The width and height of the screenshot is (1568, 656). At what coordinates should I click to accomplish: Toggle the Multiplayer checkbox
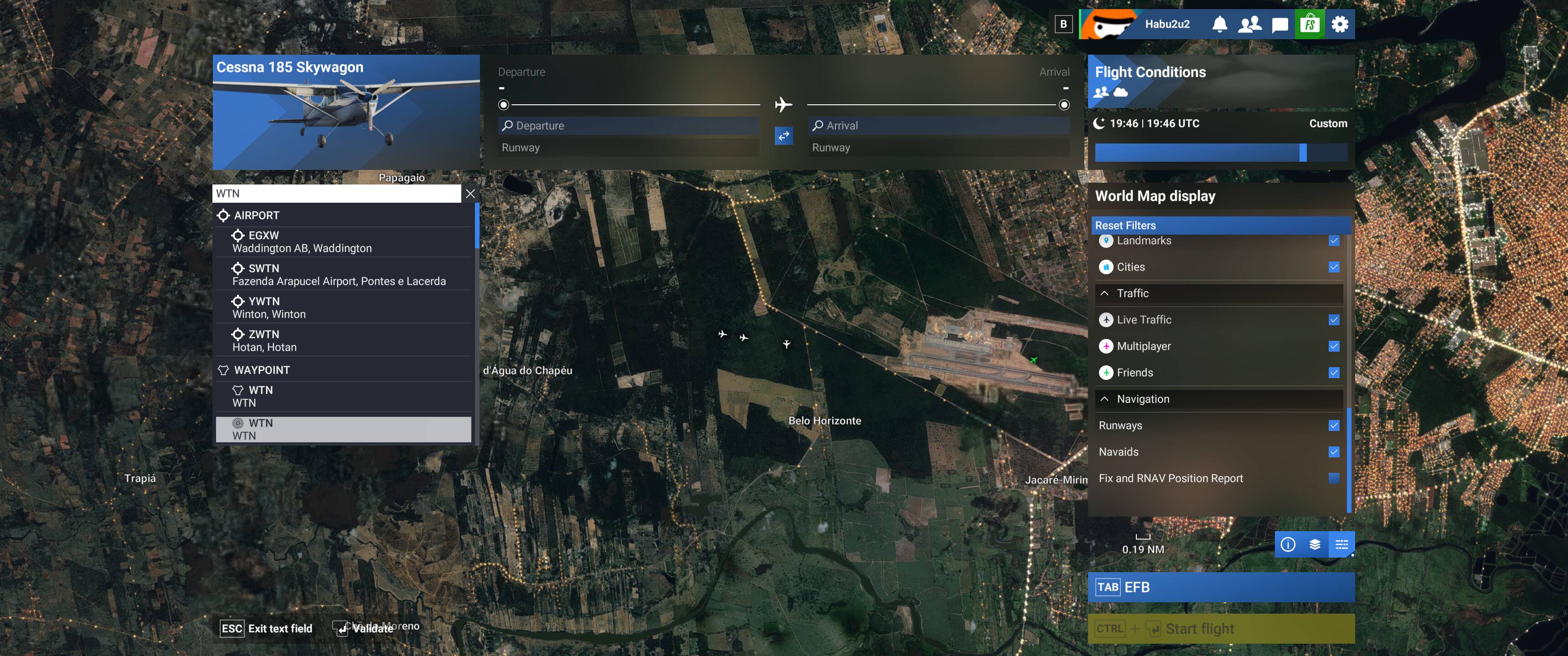click(x=1334, y=346)
